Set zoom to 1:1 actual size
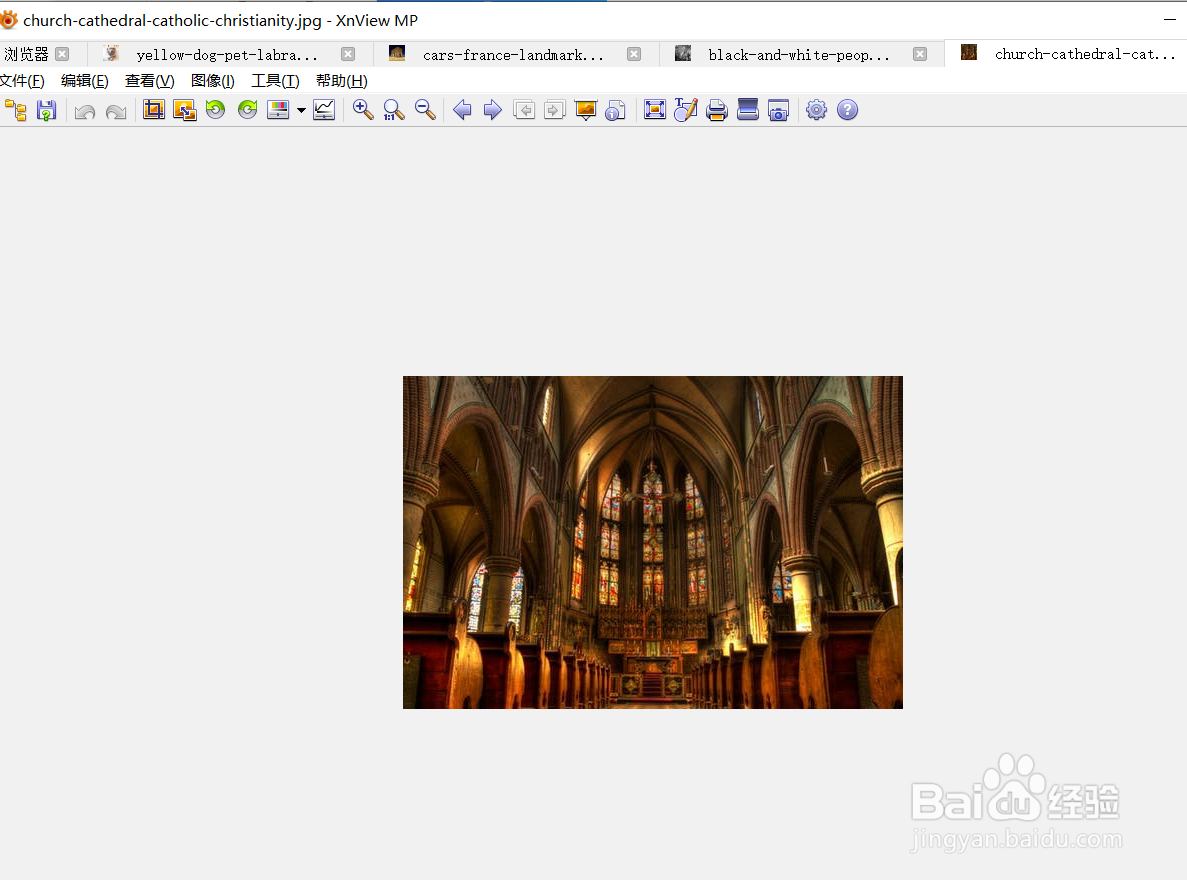This screenshot has width=1187, height=880. click(x=394, y=110)
